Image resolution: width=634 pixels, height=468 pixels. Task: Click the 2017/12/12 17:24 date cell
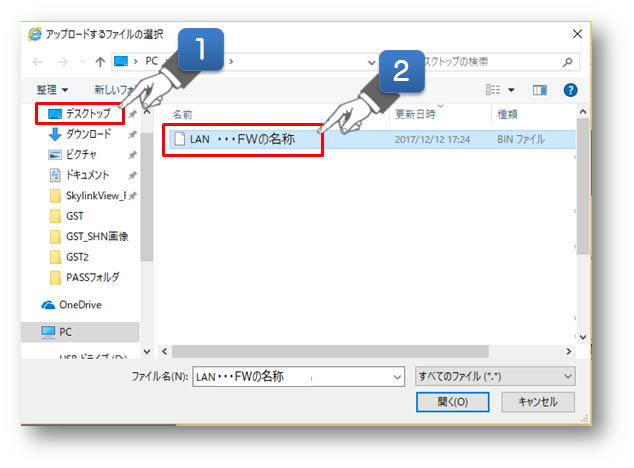pyautogui.click(x=432, y=140)
